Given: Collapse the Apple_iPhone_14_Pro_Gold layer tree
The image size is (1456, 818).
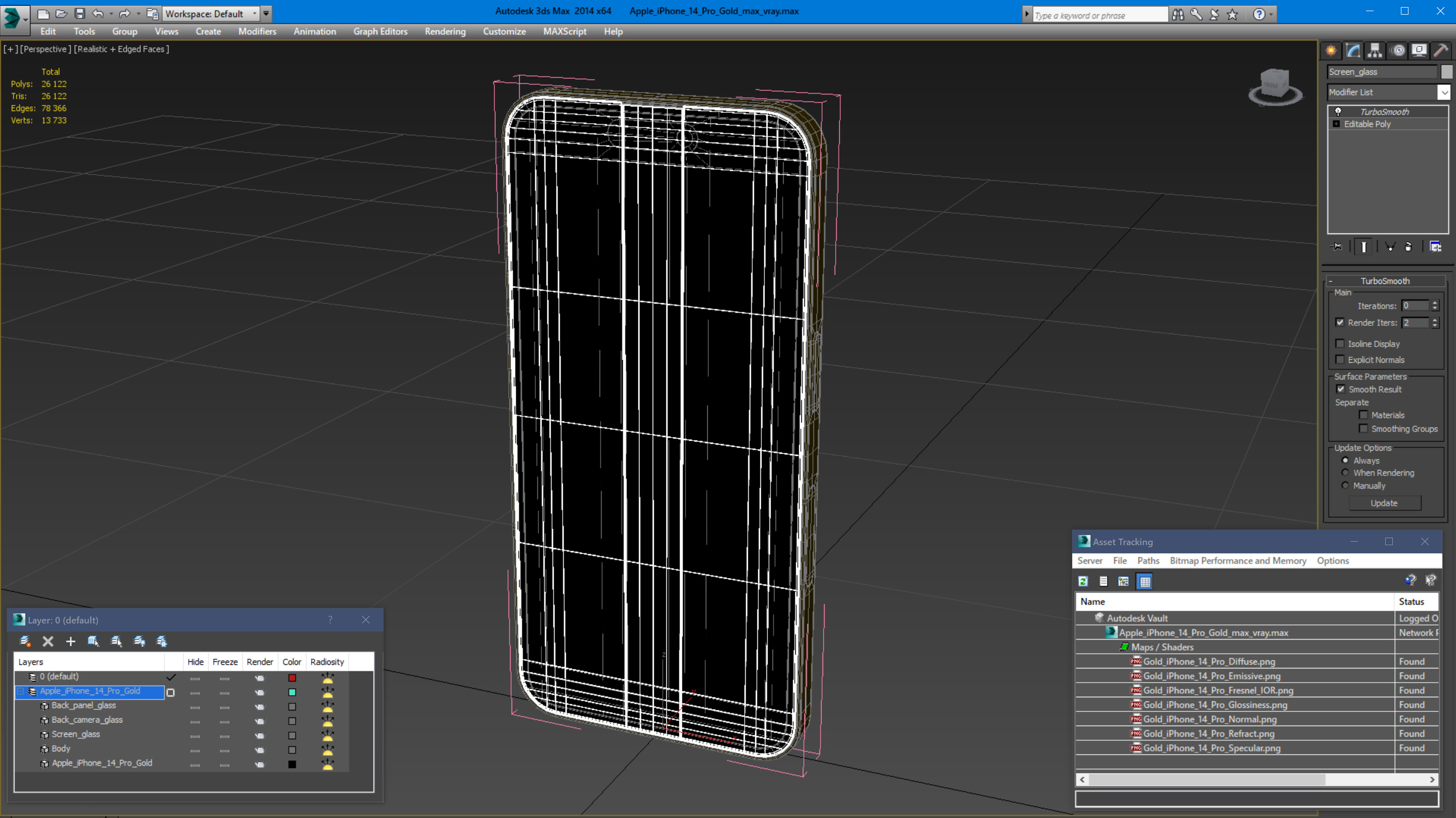Looking at the screenshot, I should tap(20, 691).
